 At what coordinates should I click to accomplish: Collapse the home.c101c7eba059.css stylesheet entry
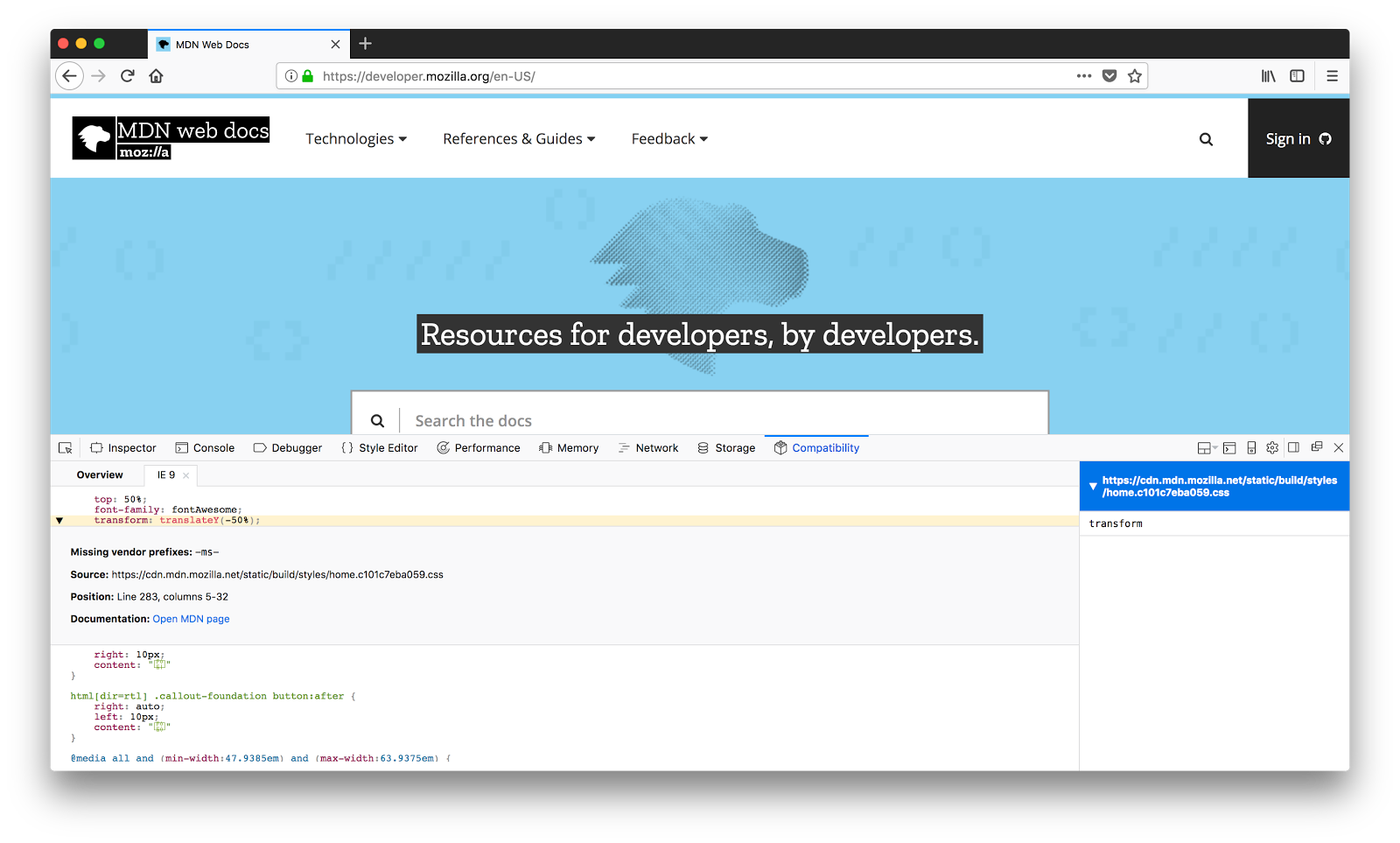point(1093,486)
